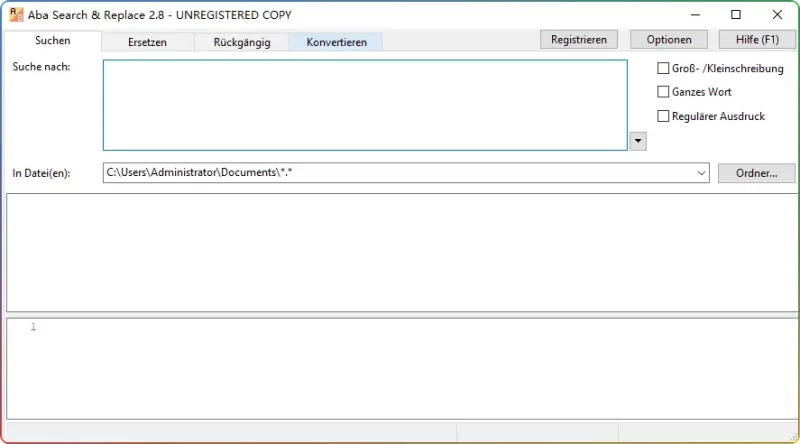Open the Ersetzen tab
Image resolution: width=800 pixels, height=444 pixels.
pyautogui.click(x=147, y=42)
